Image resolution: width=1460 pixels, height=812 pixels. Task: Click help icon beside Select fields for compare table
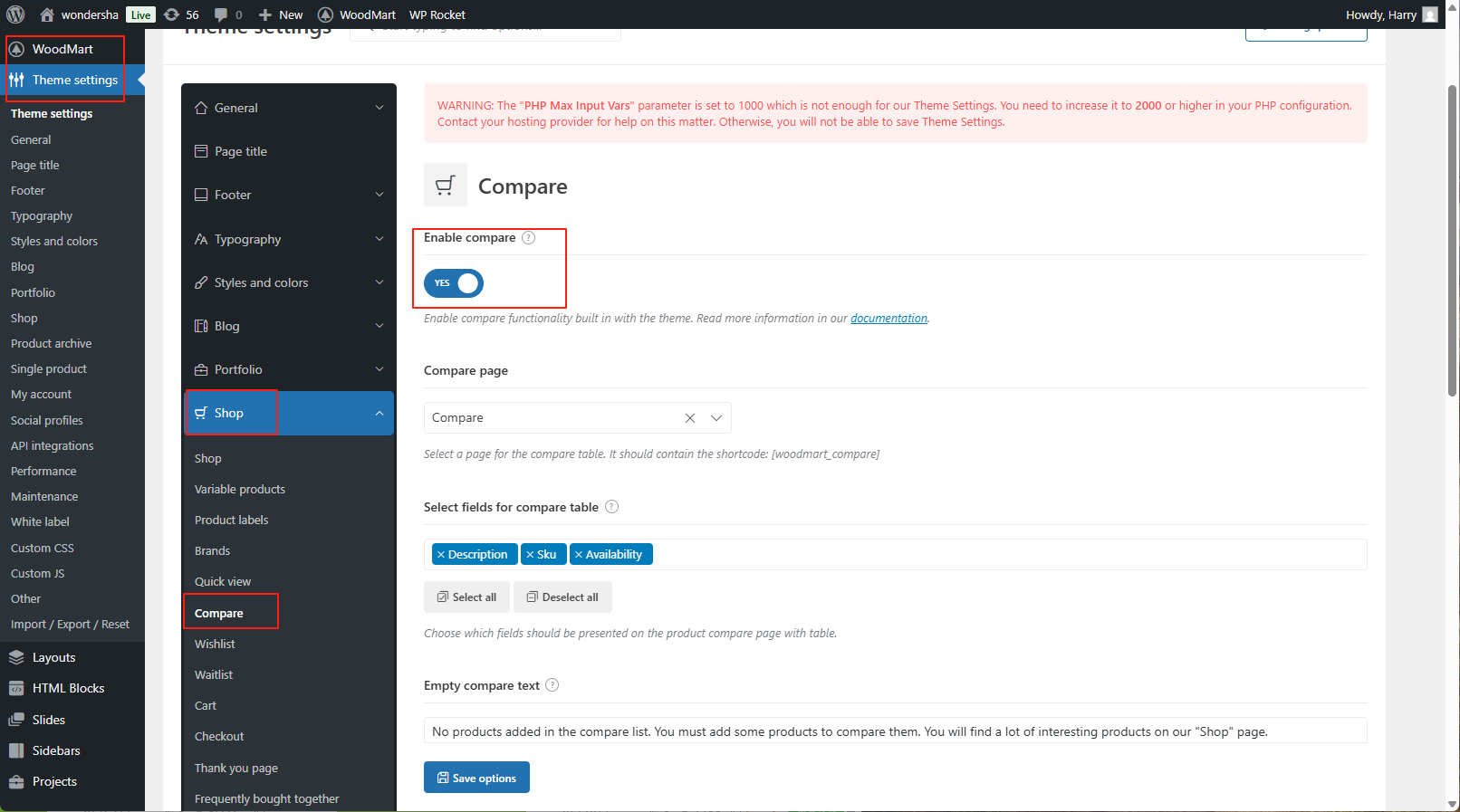point(612,507)
